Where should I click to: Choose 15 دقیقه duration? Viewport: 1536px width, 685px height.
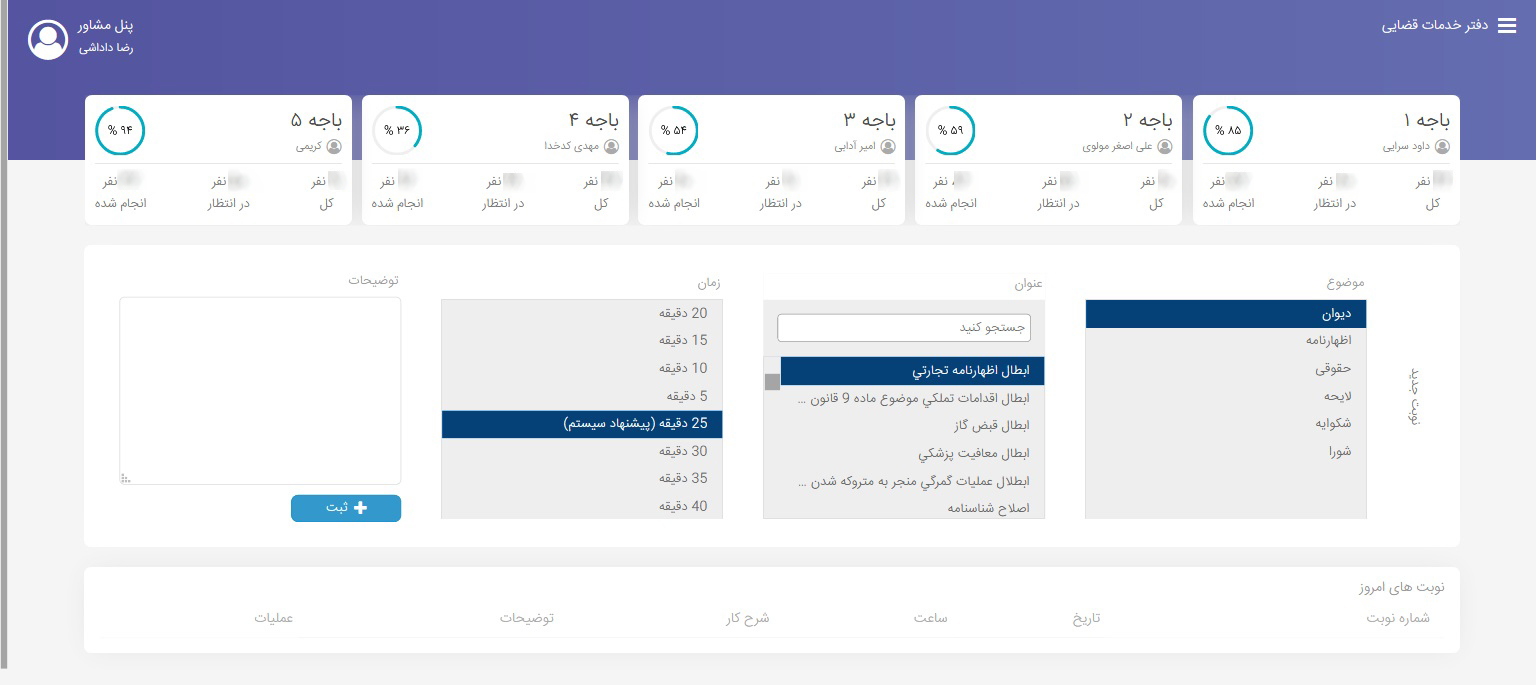point(582,341)
